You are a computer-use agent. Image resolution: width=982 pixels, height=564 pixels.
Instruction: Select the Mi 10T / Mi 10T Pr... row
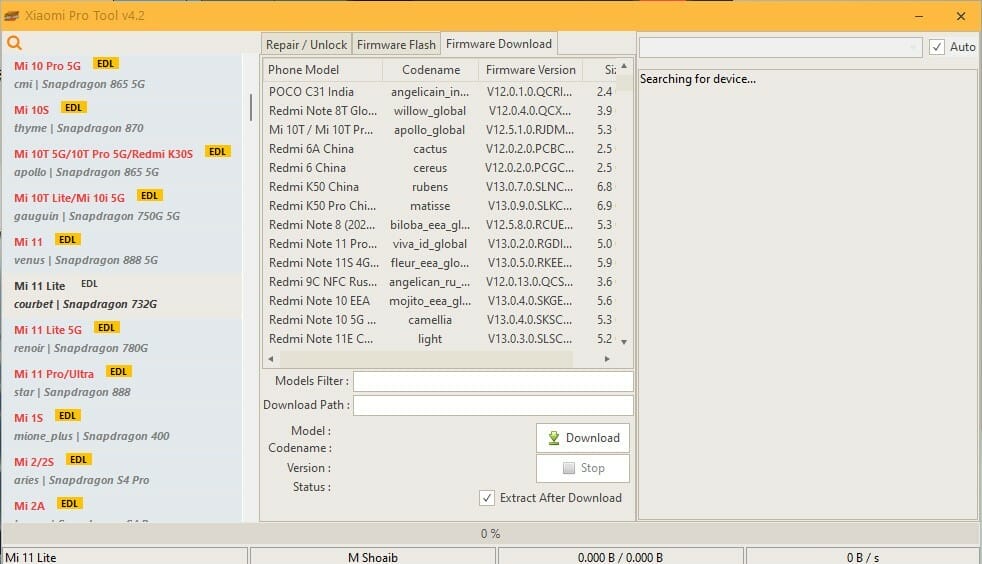click(441, 130)
